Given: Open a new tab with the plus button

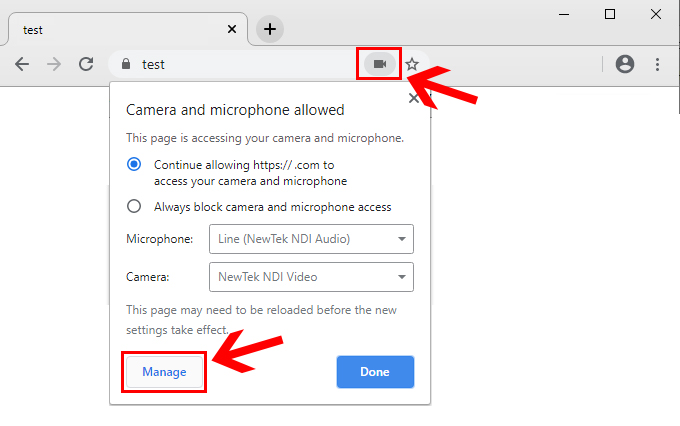Looking at the screenshot, I should click(x=269, y=29).
